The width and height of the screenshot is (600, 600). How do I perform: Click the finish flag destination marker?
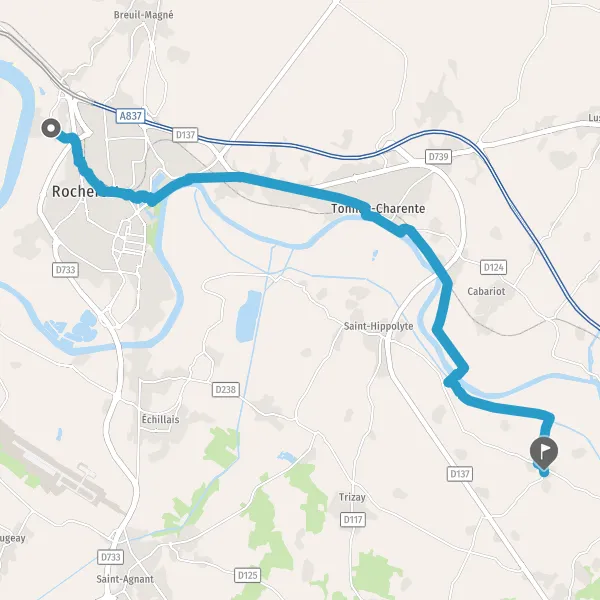coord(544,453)
